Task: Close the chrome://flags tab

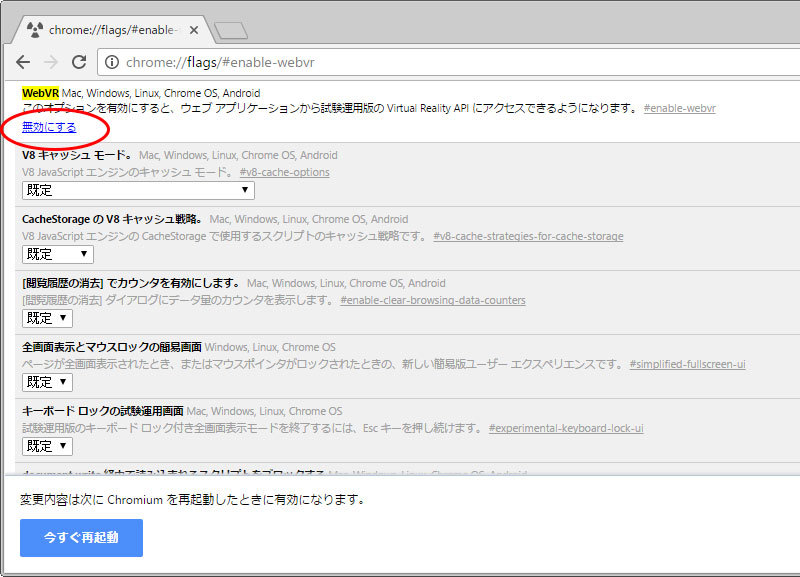Action: click(x=194, y=30)
